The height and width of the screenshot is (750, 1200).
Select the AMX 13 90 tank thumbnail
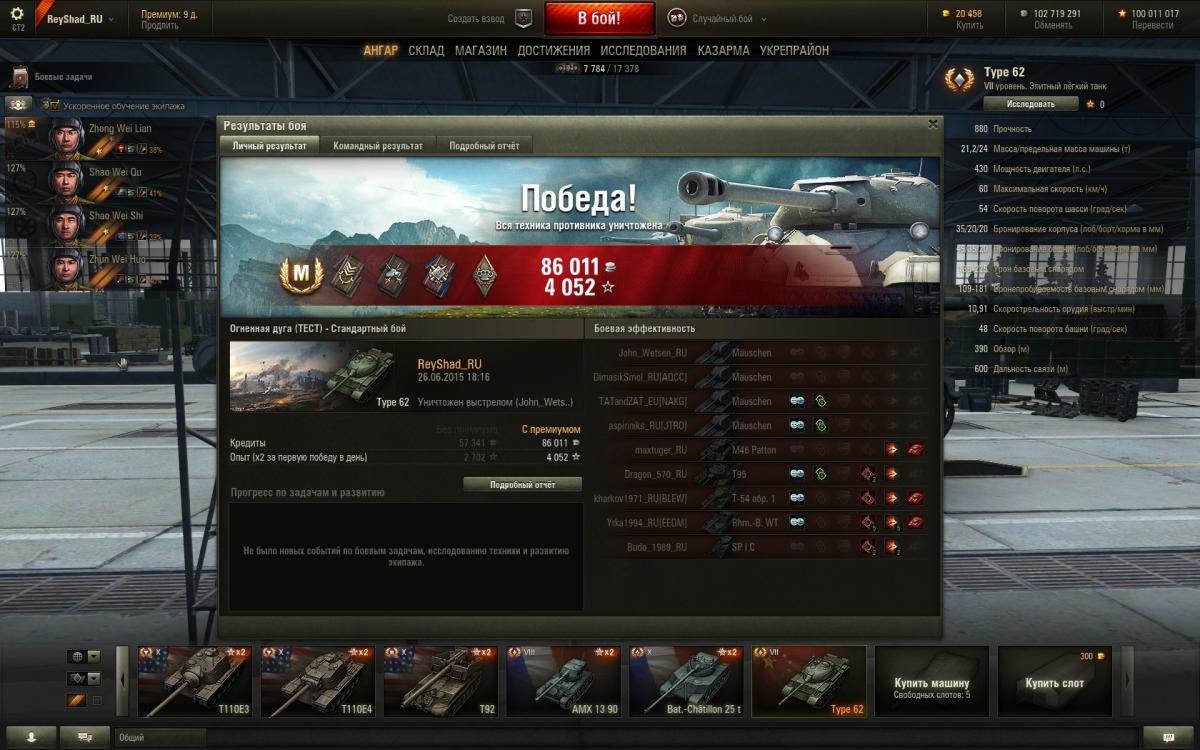coord(563,681)
